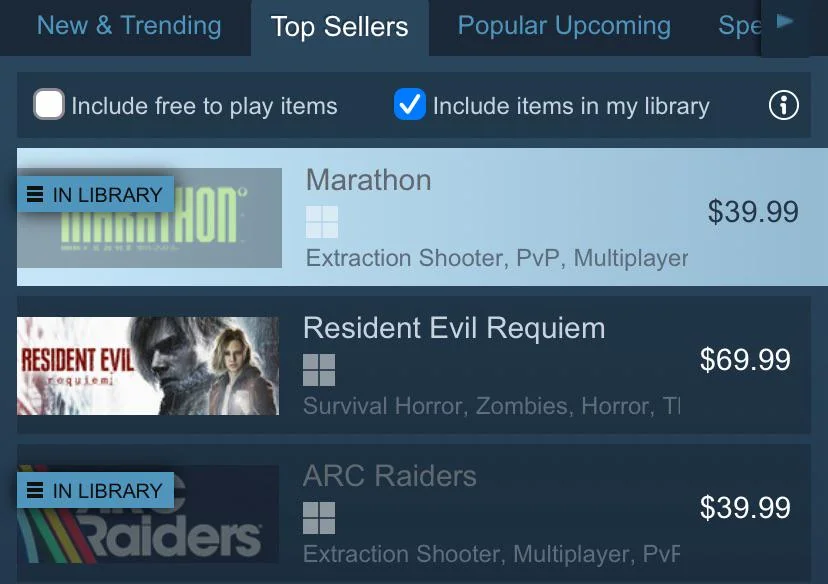Screen dimensions: 828x584
Task: Open the ARC Raiders title
Action: (390, 476)
